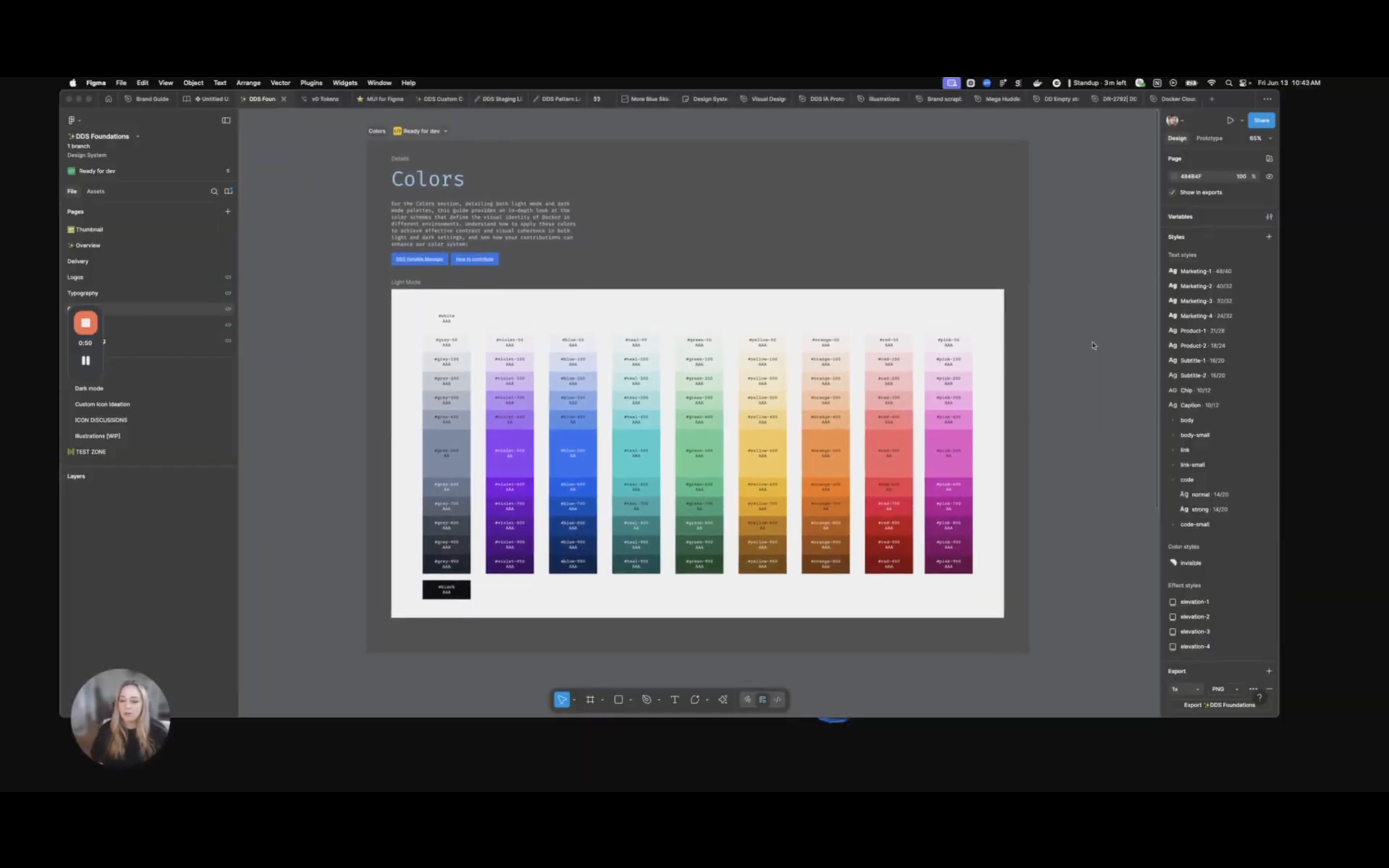Screen dimensions: 1389x868
Task: Select the Rectangle tool
Action: point(619,699)
